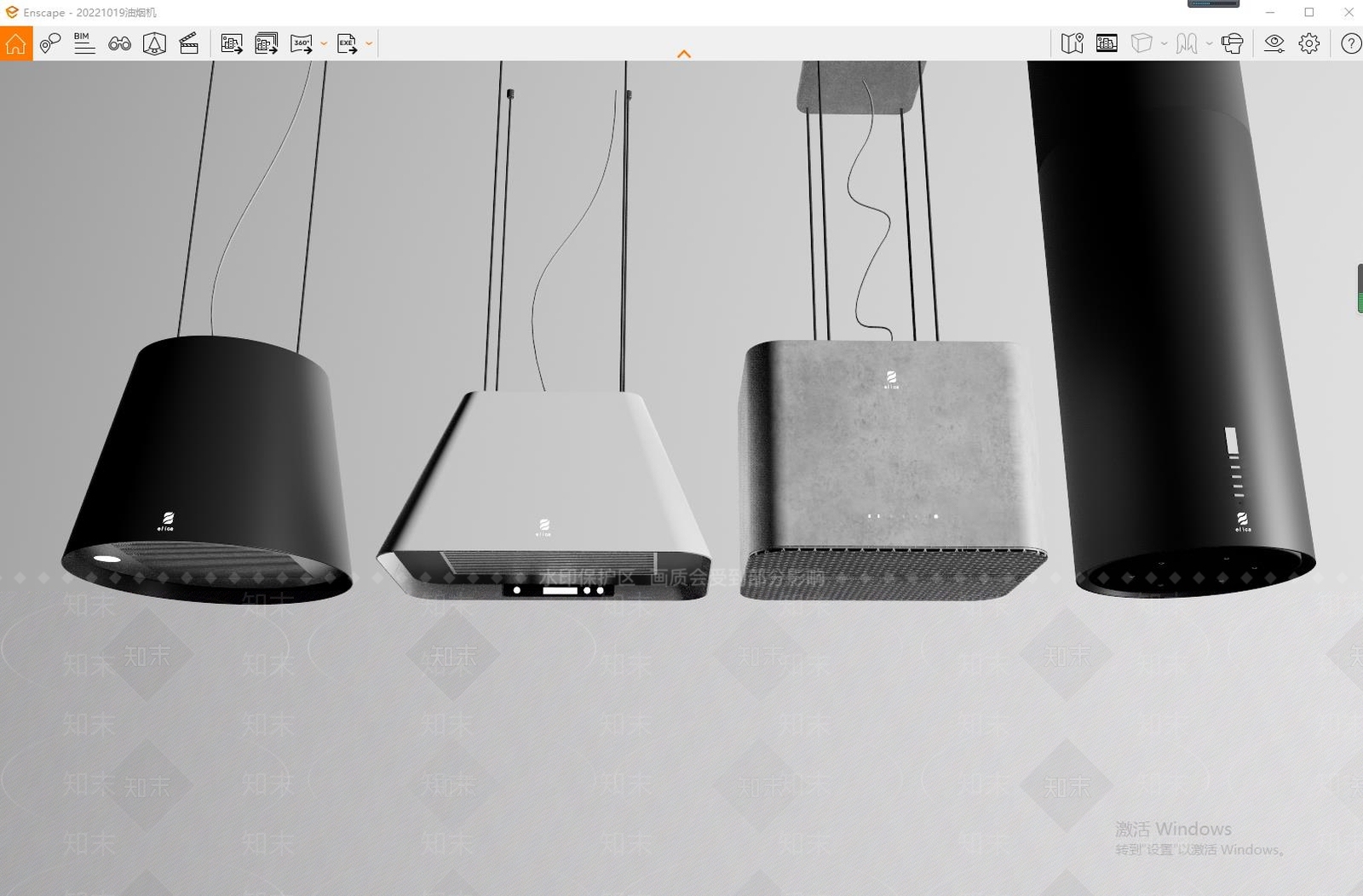
Task: Expand the toolbar with the orange chevron
Action: coord(683,54)
